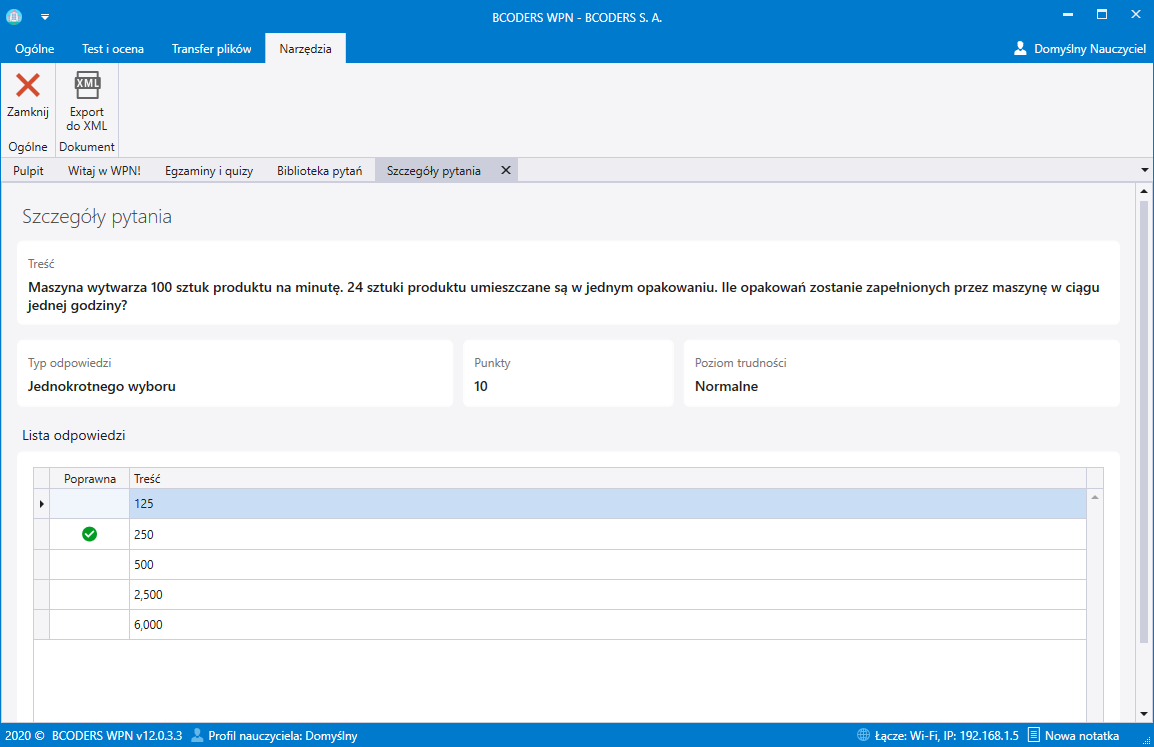Click the row indicator arrow for answer 125
This screenshot has width=1154, height=747.
click(x=41, y=504)
